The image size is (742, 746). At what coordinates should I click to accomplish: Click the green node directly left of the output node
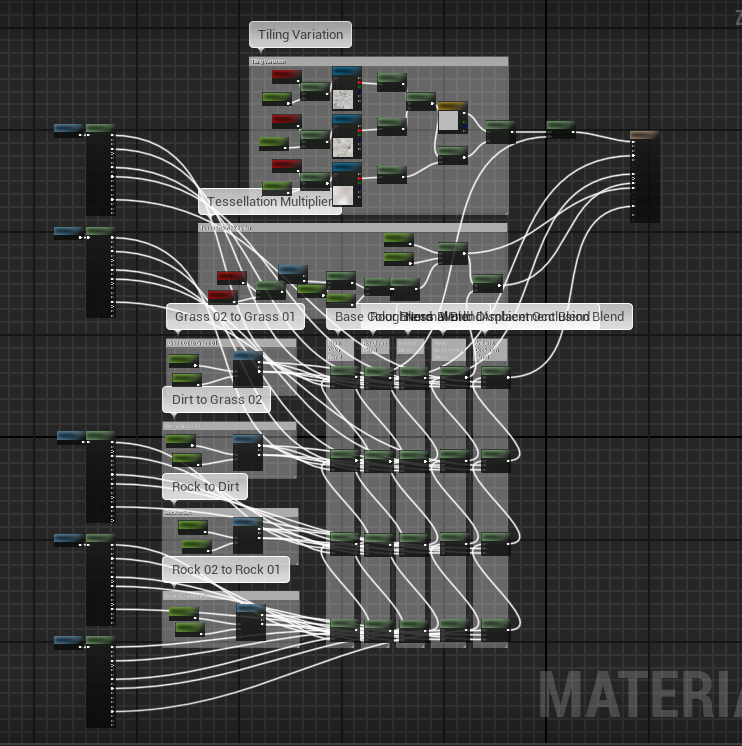tap(560, 126)
